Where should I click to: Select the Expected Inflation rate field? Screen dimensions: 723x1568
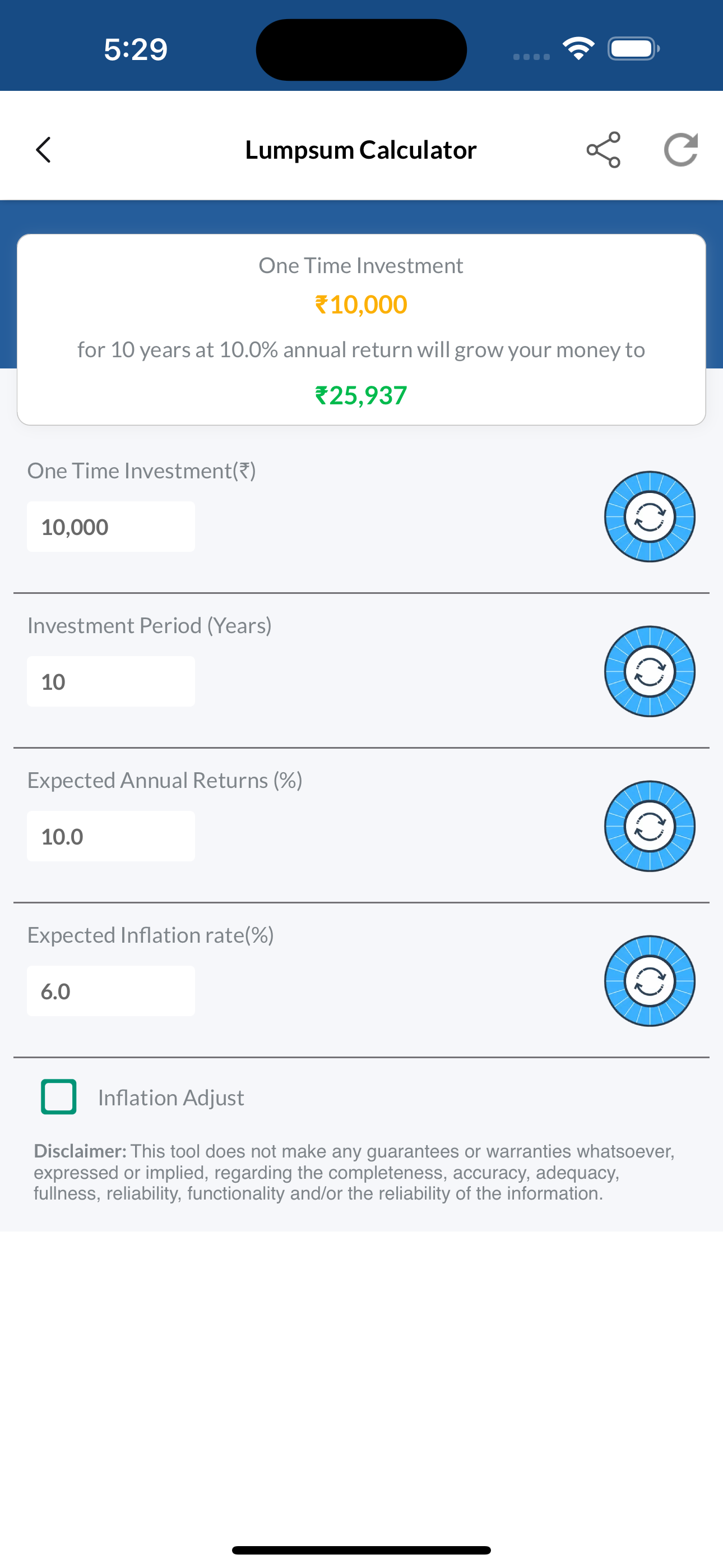[x=111, y=990]
